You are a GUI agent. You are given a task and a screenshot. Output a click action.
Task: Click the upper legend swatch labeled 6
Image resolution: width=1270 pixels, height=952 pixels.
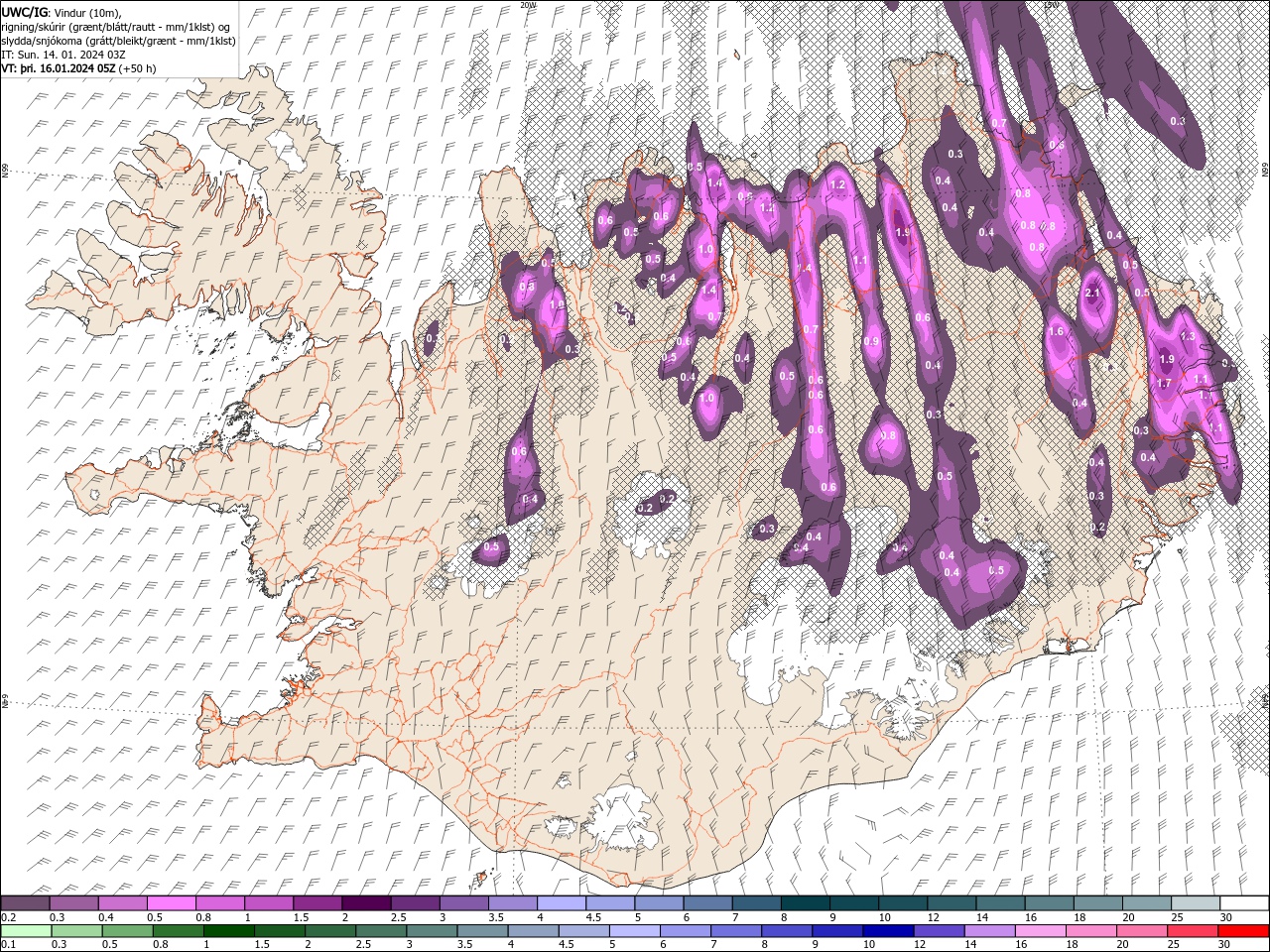708,903
